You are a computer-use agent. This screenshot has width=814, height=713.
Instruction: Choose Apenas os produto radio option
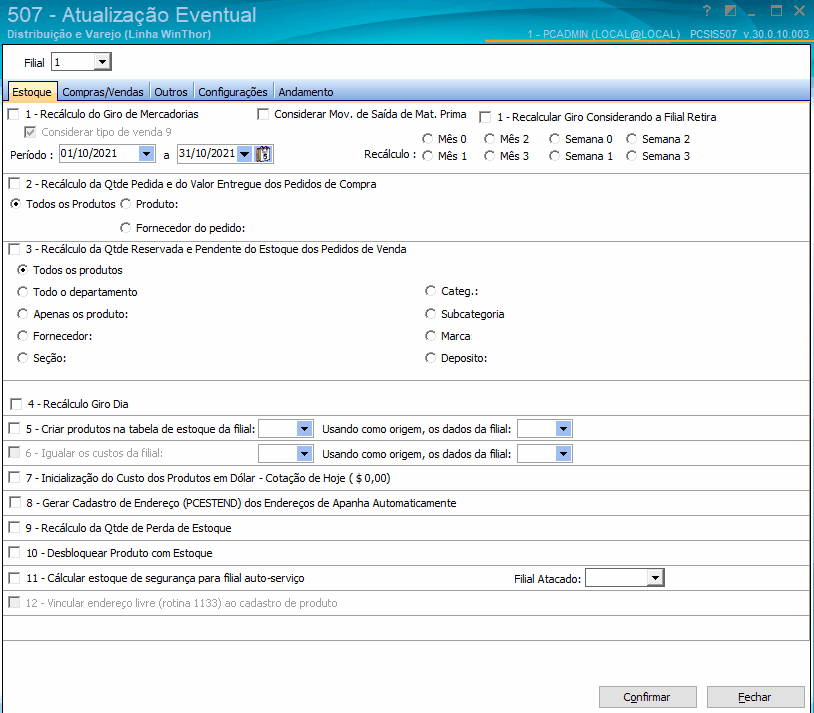pos(22,314)
